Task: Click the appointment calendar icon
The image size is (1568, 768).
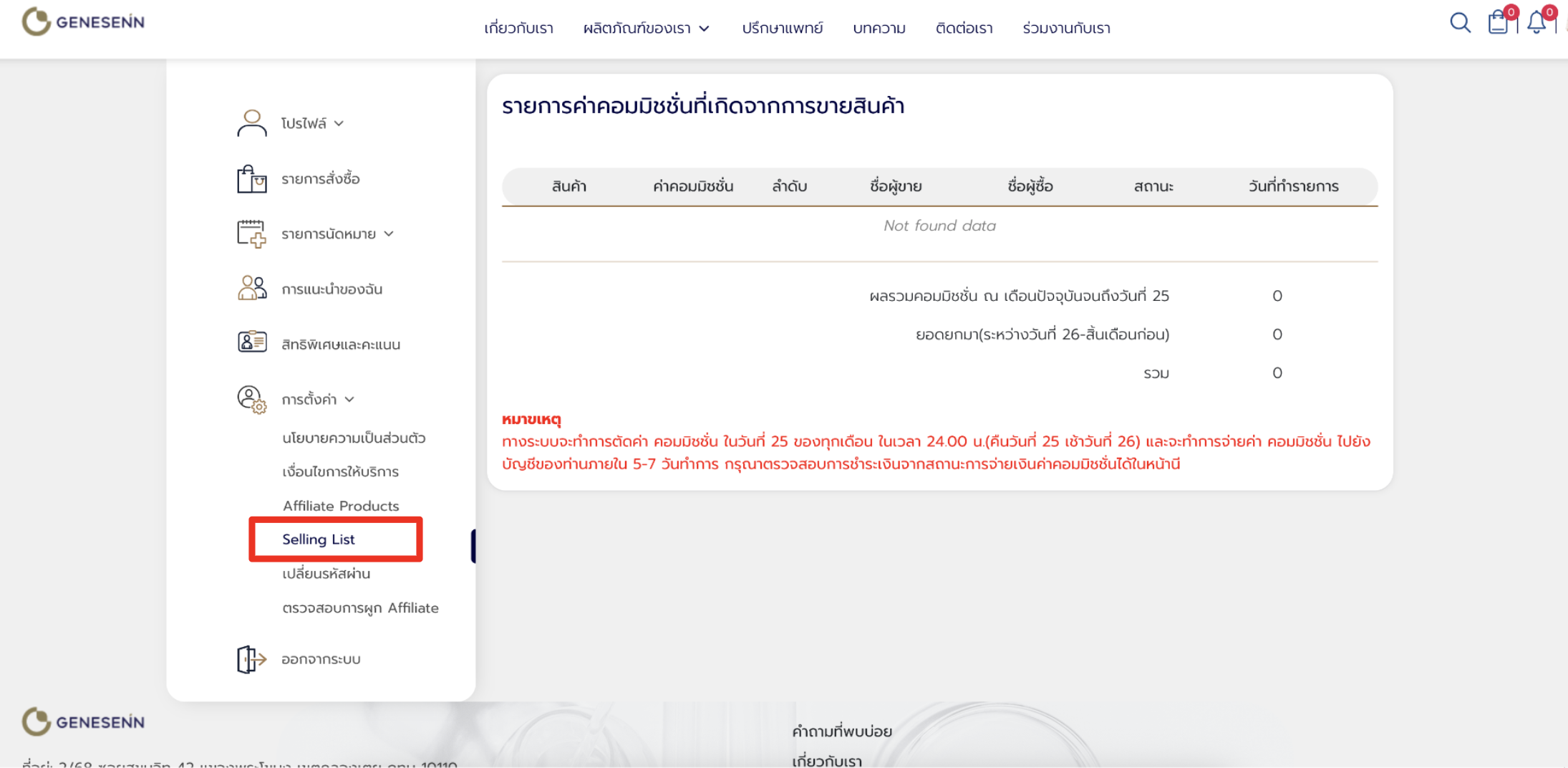Action: pyautogui.click(x=251, y=234)
